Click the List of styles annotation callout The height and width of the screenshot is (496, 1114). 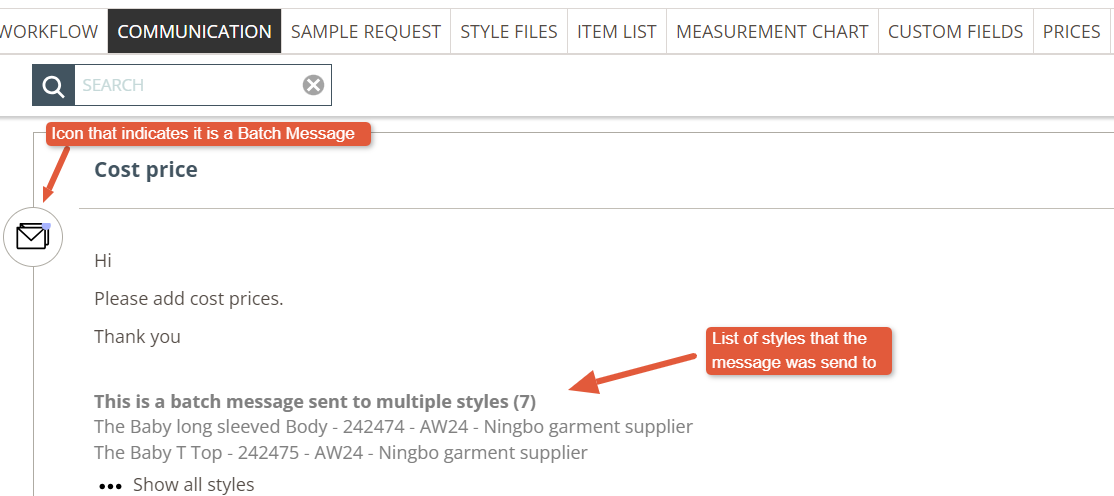[797, 350]
